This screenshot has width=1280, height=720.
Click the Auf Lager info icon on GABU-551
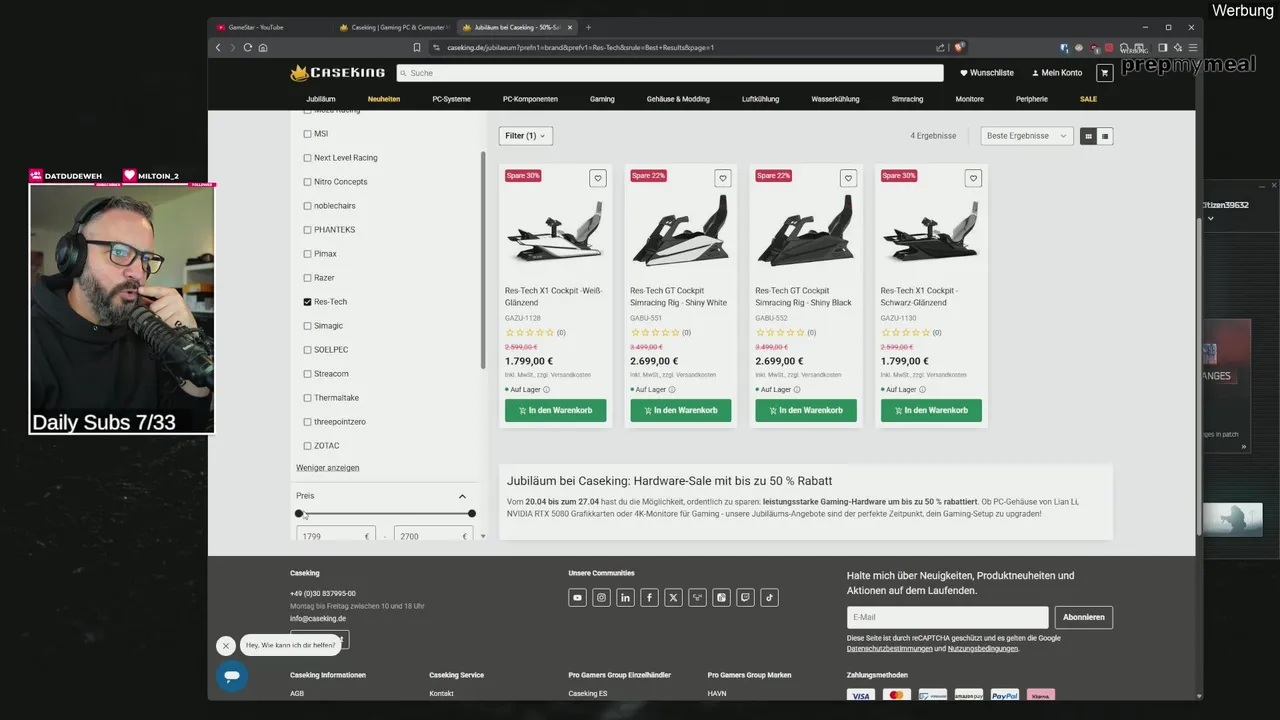(x=671, y=390)
